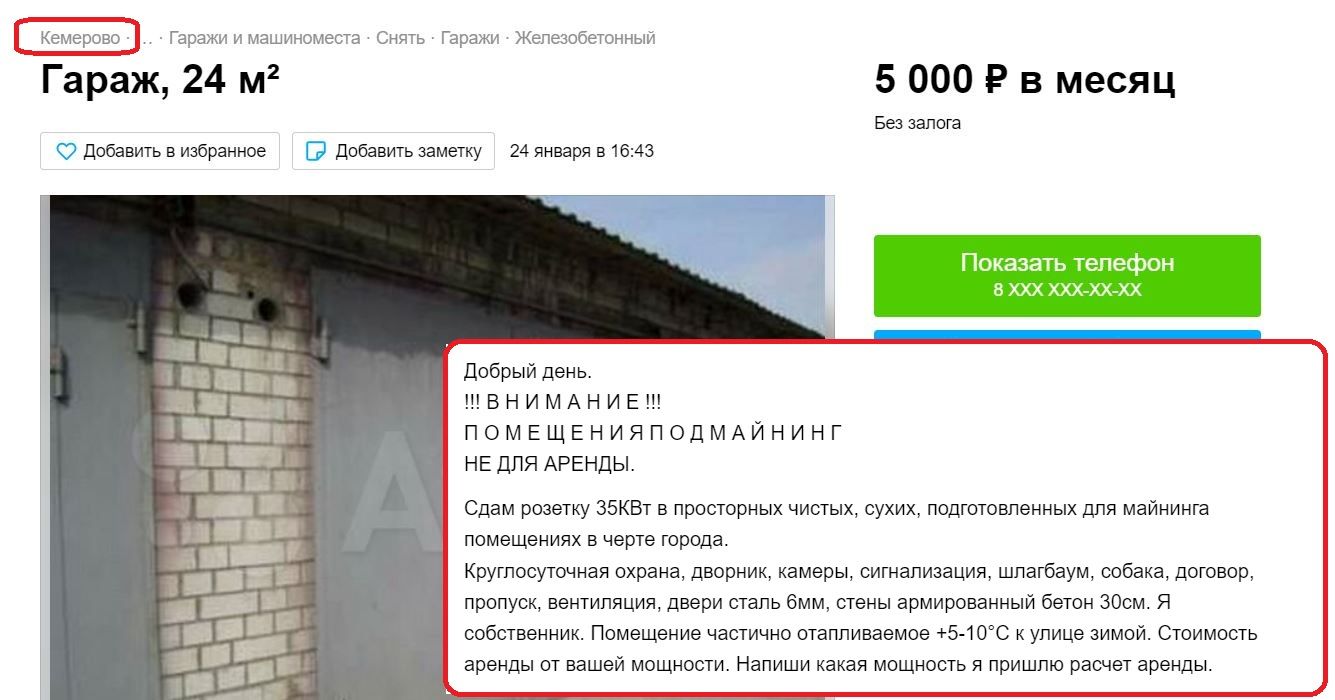Click the price 5 000 ₽ в месяц
The width and height of the screenshot is (1335, 700).
pyautogui.click(x=1024, y=79)
